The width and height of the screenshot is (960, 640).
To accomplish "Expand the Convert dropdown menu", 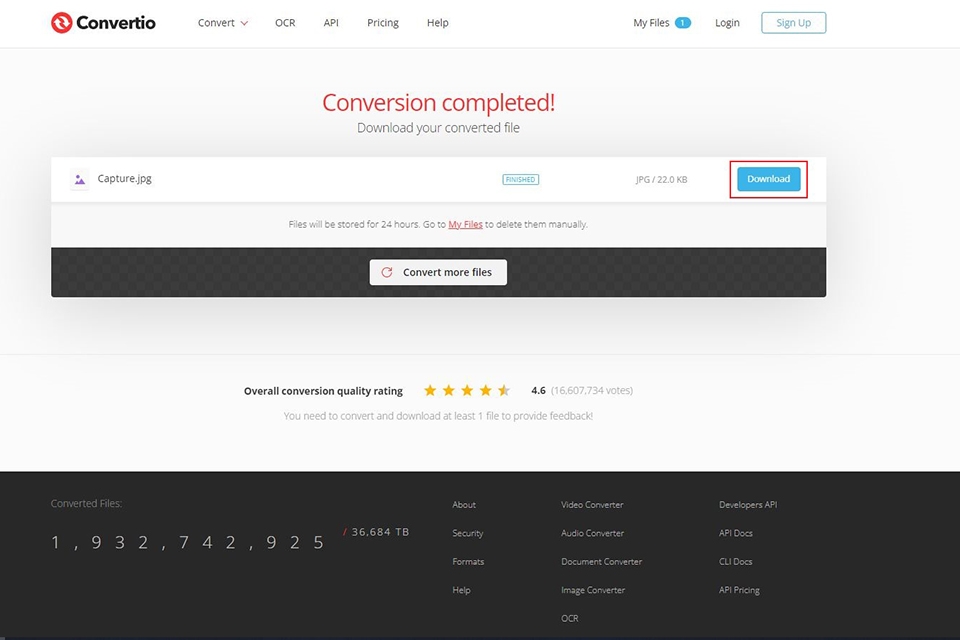I will tap(223, 23).
